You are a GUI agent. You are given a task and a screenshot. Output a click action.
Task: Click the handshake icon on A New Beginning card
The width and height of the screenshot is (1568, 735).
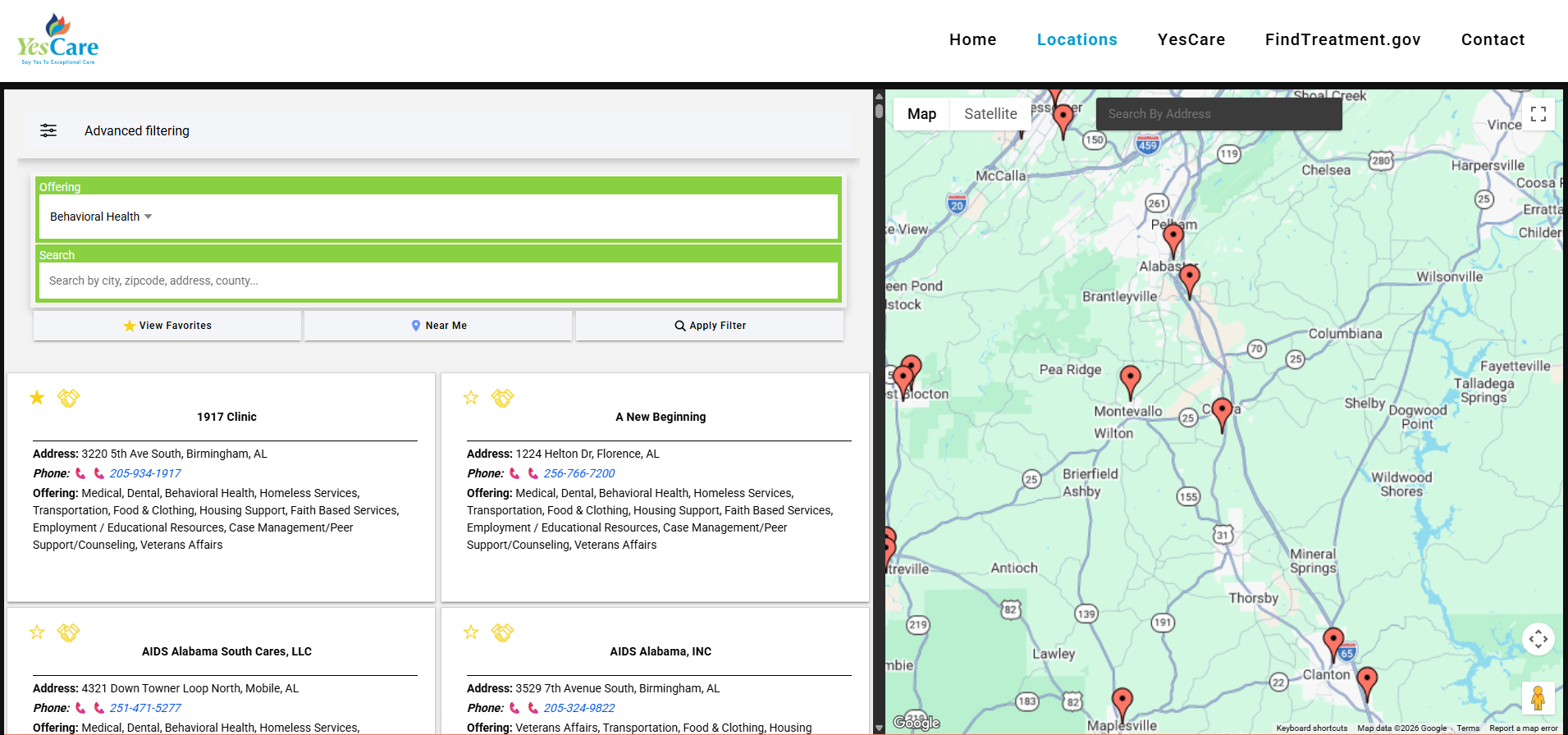502,398
